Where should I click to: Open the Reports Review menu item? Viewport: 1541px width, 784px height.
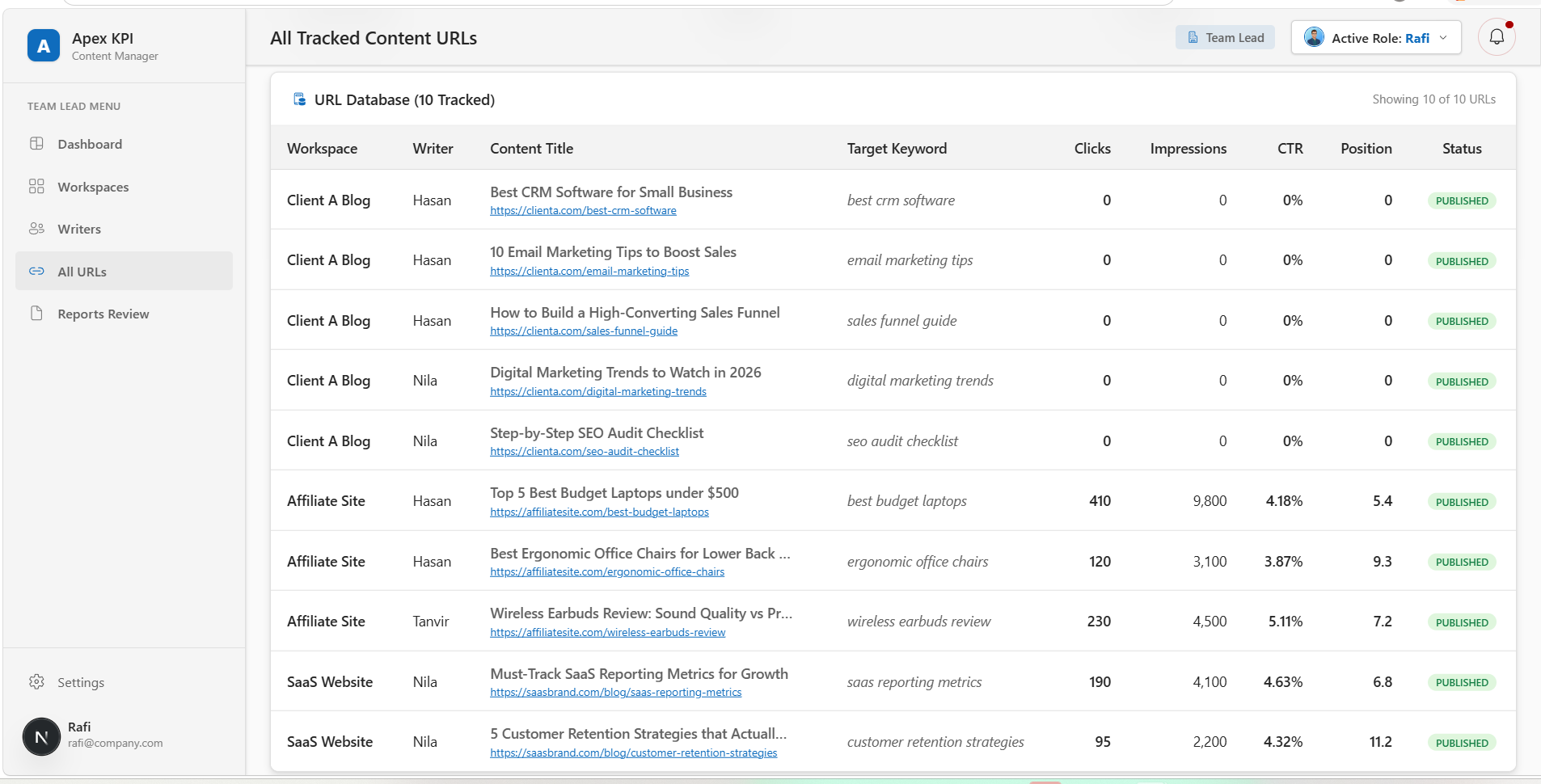coord(124,314)
